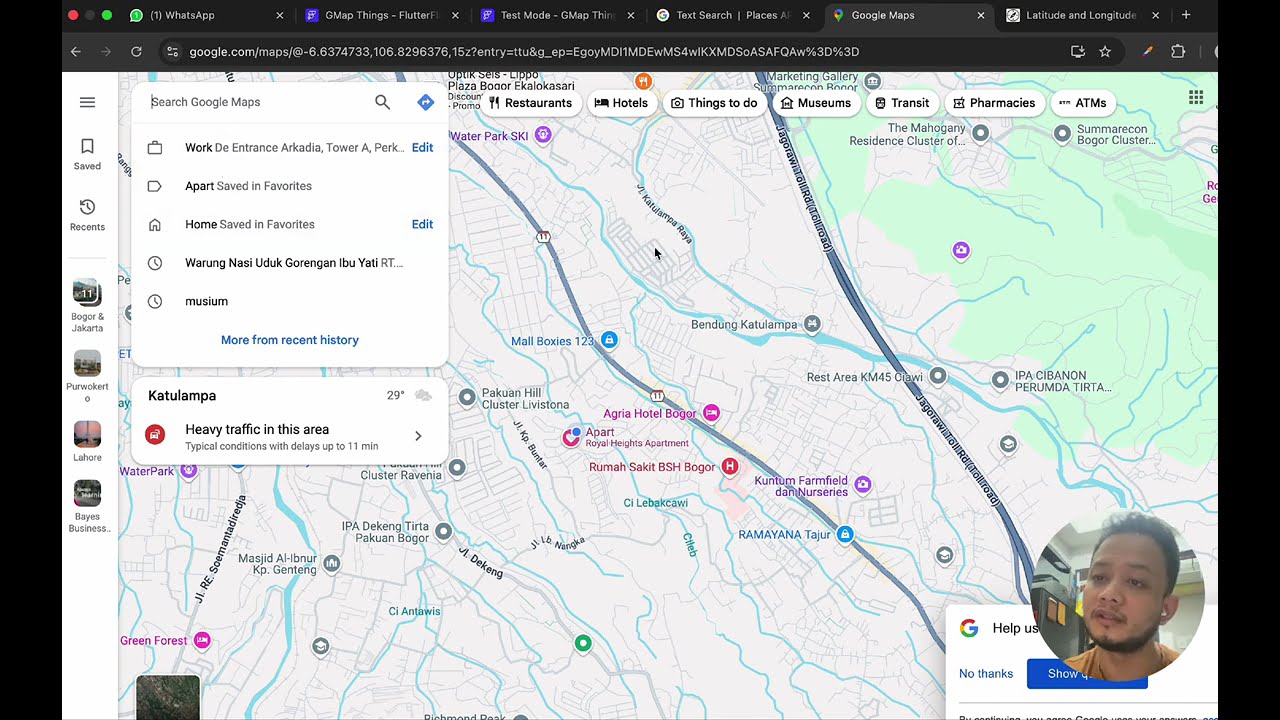
Task: Bookmark this page with the star icon
Action: (1105, 51)
